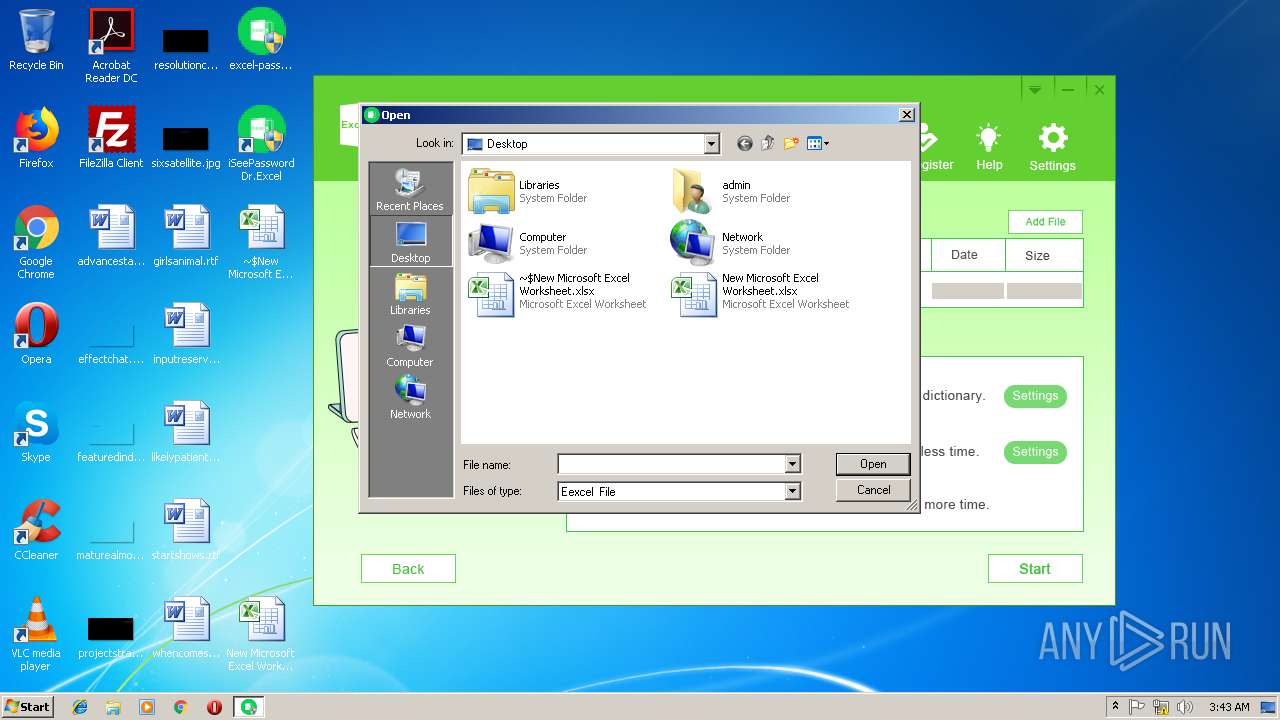Open Firefox desktop shortcut

[36, 138]
